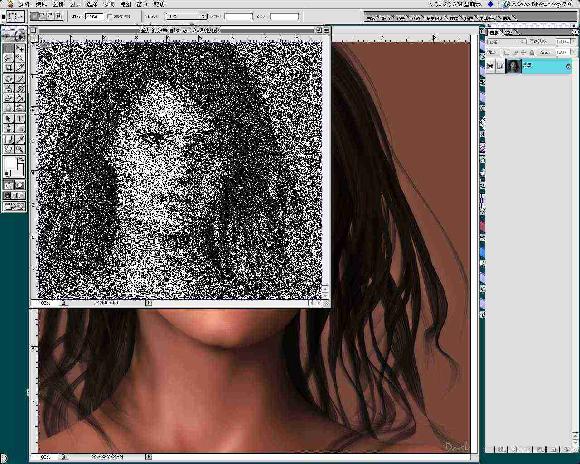The width and height of the screenshot is (580, 464).
Task: Select the Dodge tool
Action: coord(20,107)
